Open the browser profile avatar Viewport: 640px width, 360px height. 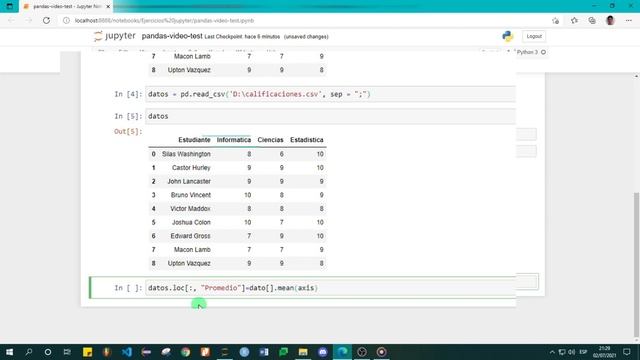point(610,20)
